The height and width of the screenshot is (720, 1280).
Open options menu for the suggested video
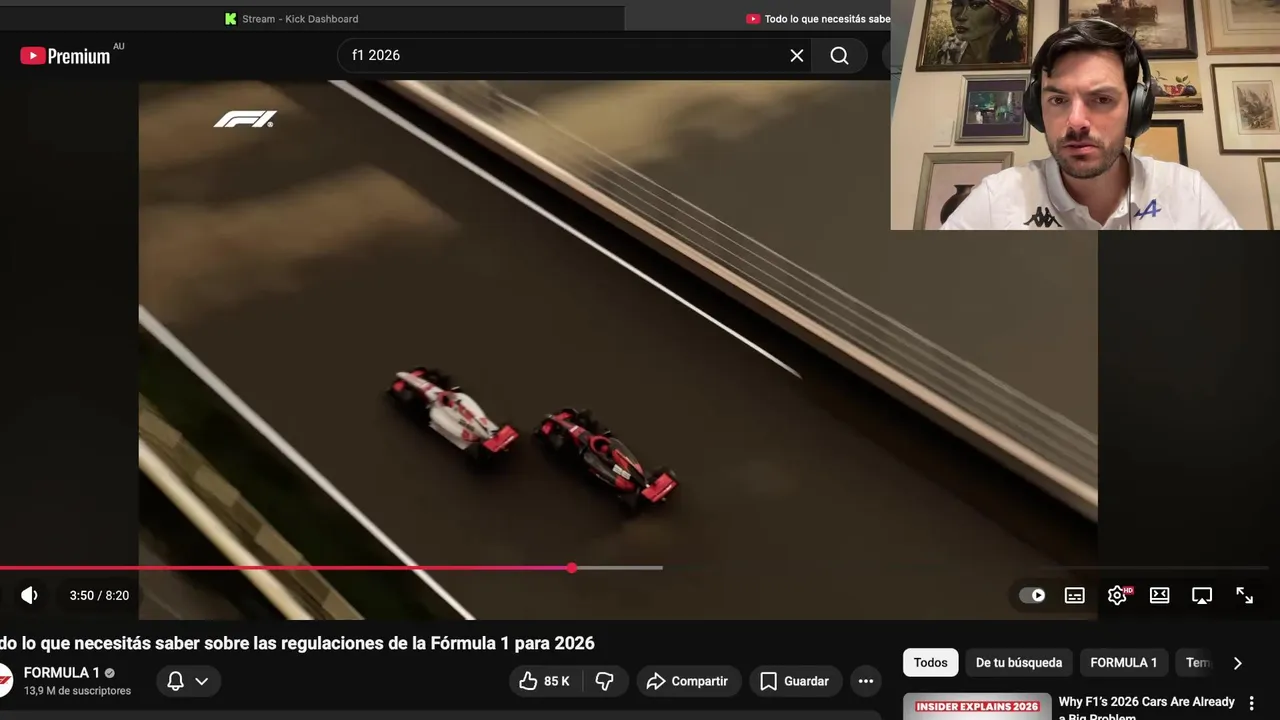click(x=1251, y=704)
